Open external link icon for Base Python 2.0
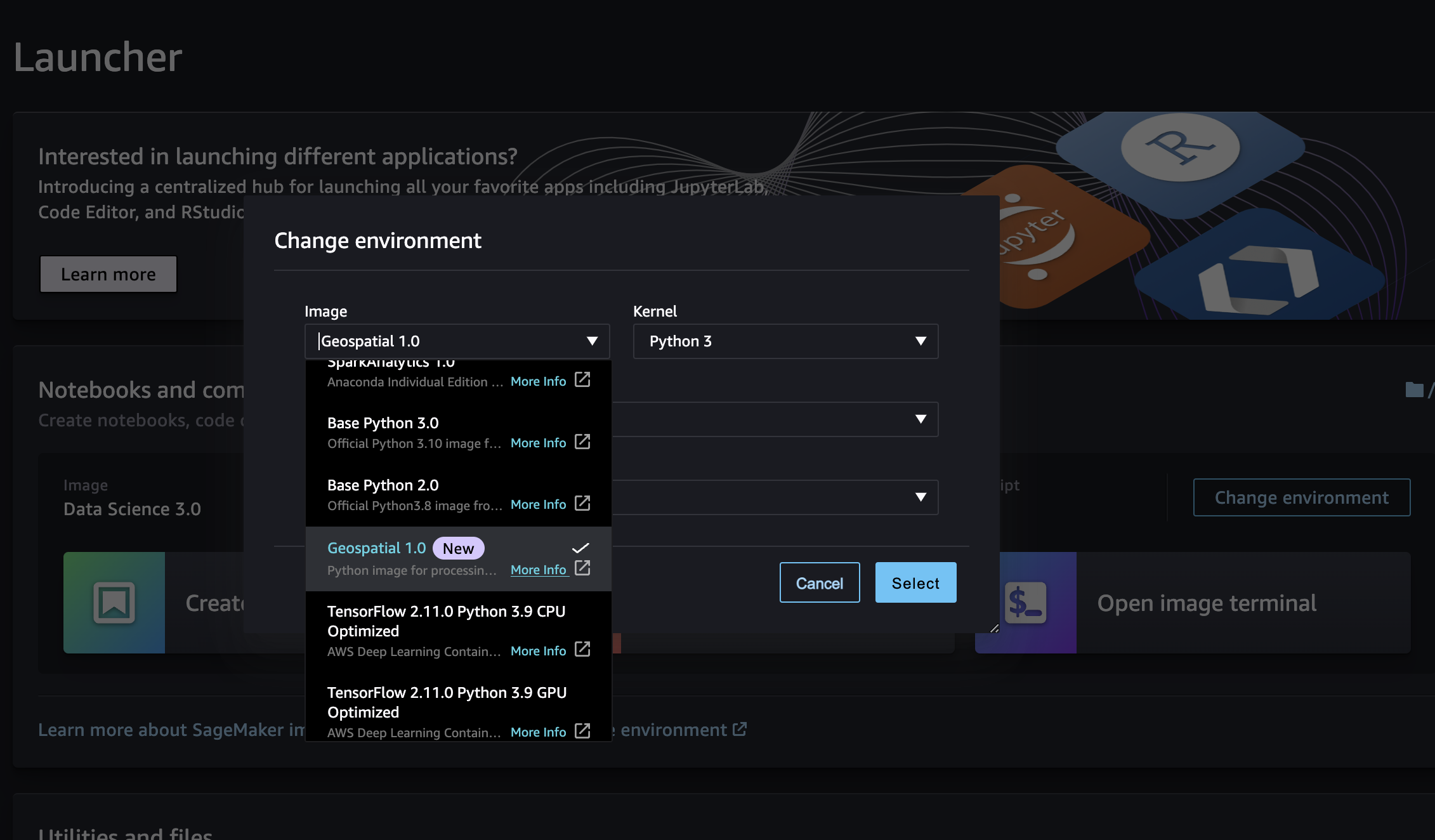Viewport: 1435px width, 840px height. click(582, 503)
